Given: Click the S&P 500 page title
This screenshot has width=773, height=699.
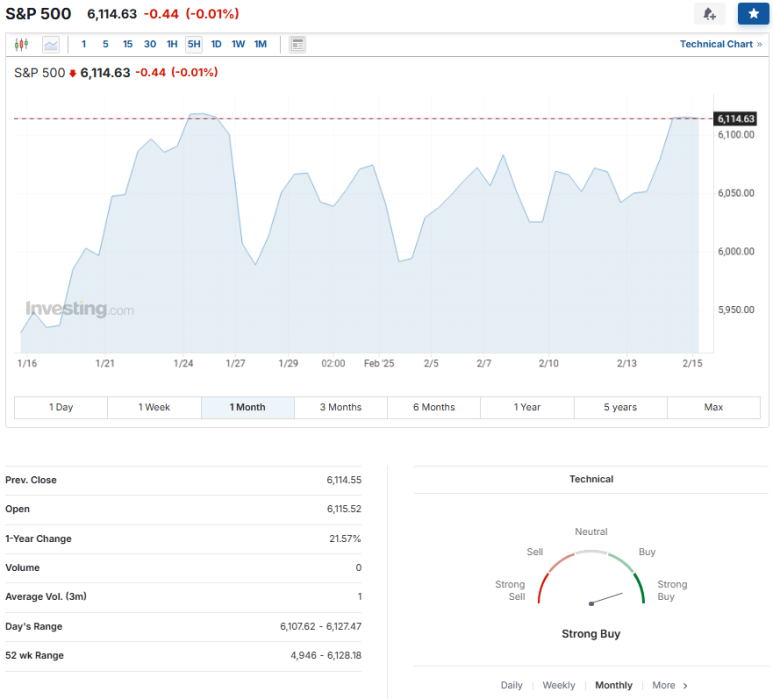Looking at the screenshot, I should click(38, 14).
